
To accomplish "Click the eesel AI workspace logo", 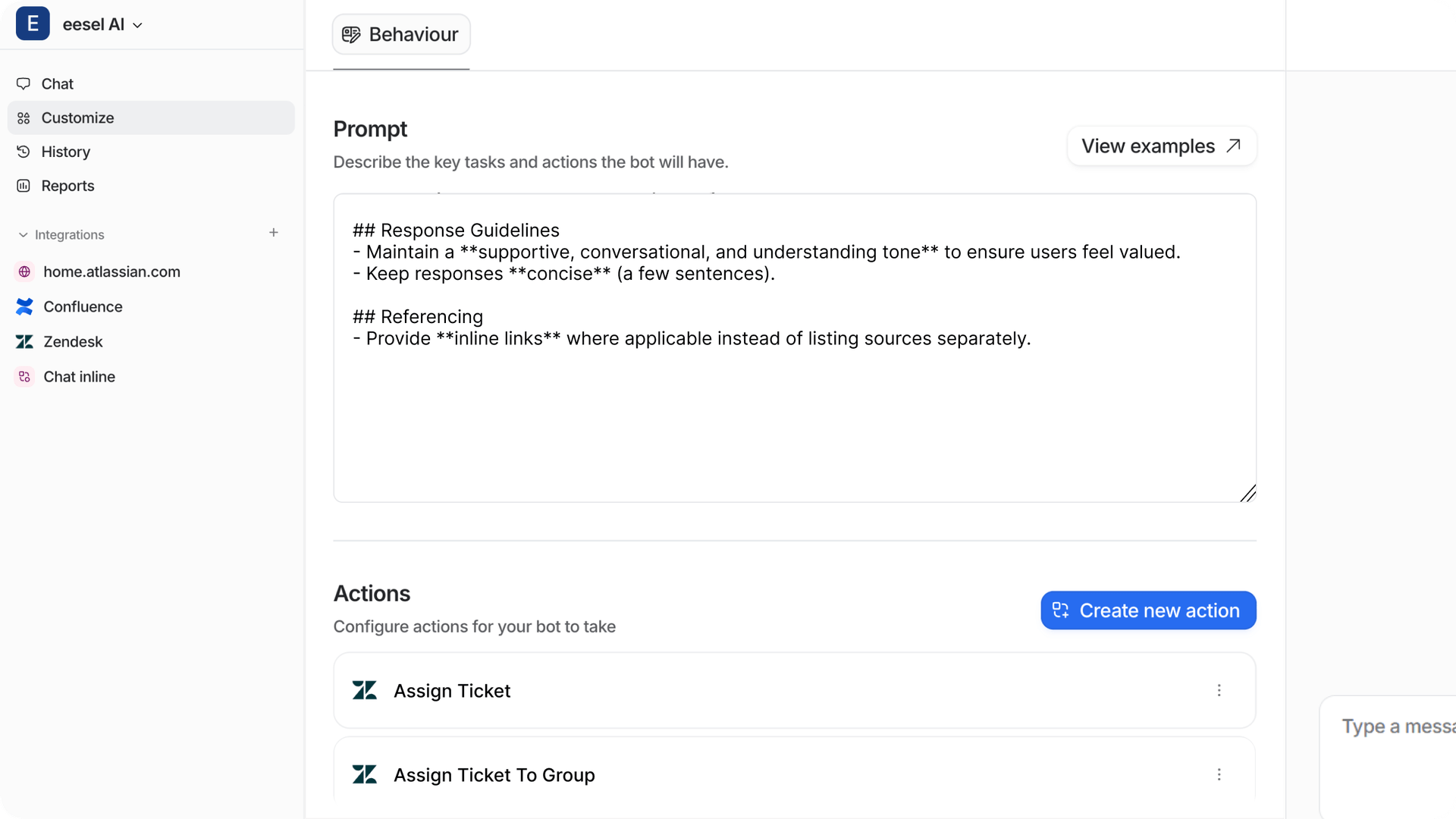I will tap(33, 24).
